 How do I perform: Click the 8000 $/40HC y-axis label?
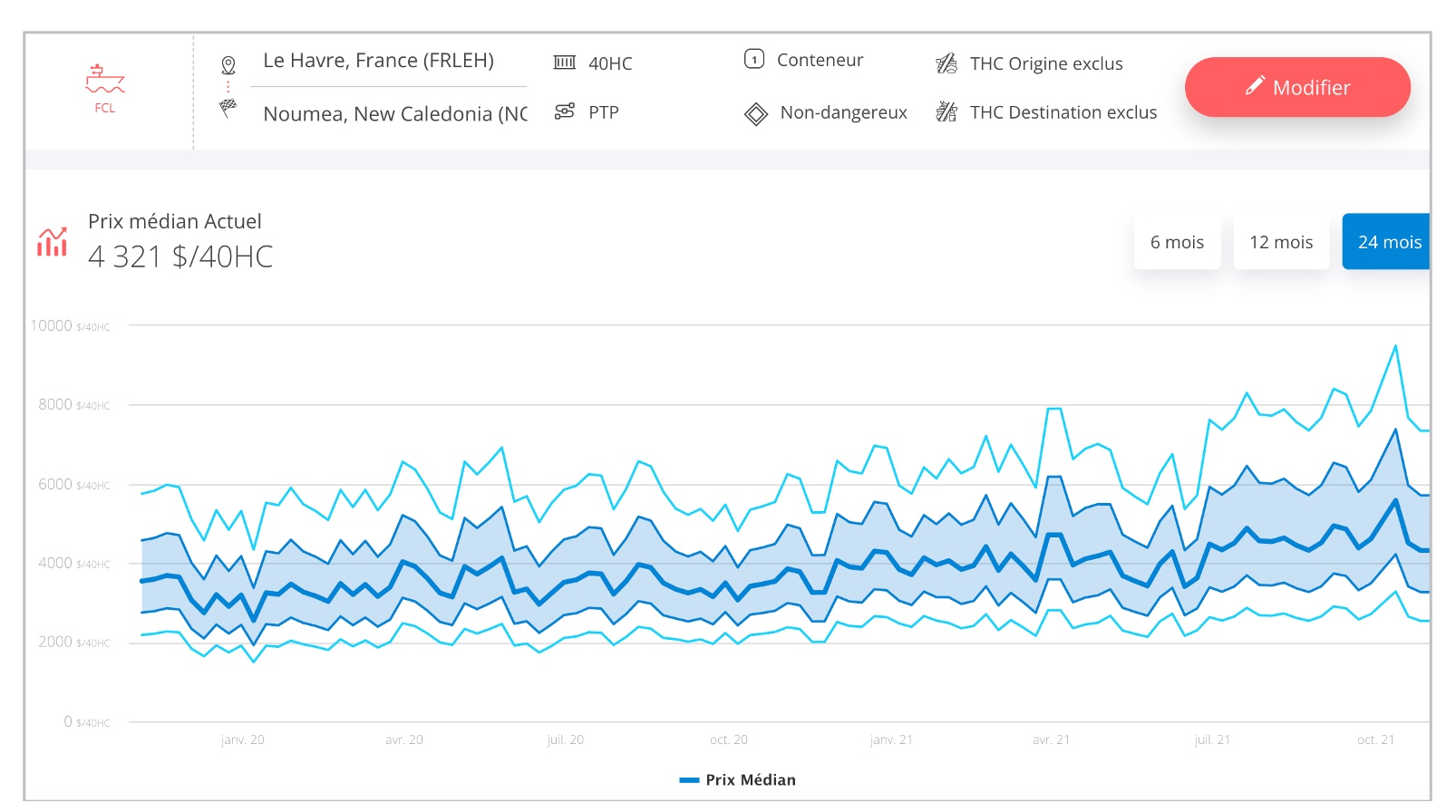coord(74,404)
